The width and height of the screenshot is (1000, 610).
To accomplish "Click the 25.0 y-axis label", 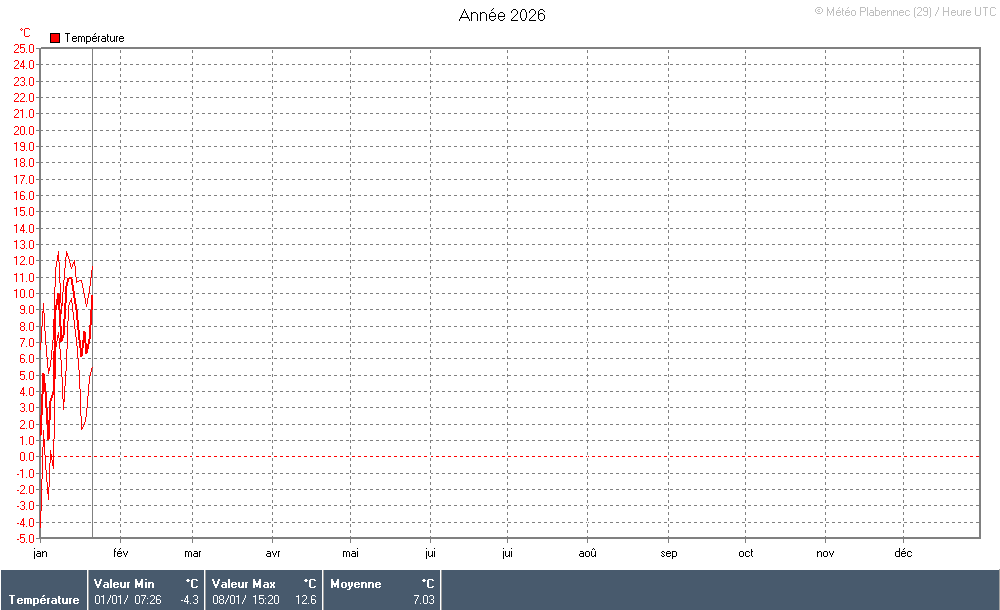I will point(24,48).
